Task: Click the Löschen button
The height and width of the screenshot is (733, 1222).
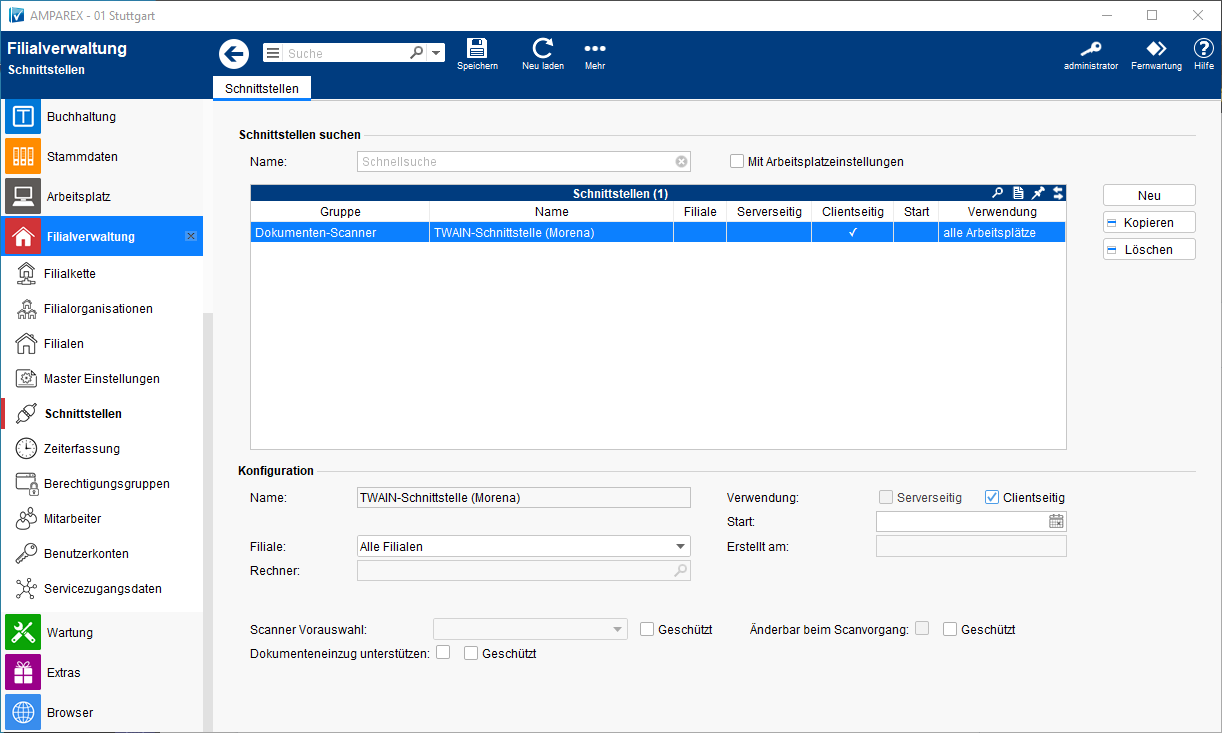Action: [1149, 250]
